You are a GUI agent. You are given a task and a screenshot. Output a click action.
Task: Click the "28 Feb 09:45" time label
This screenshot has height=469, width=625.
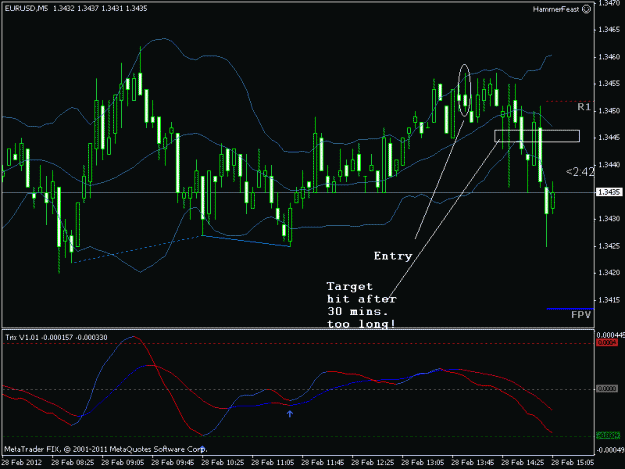tap(173, 462)
